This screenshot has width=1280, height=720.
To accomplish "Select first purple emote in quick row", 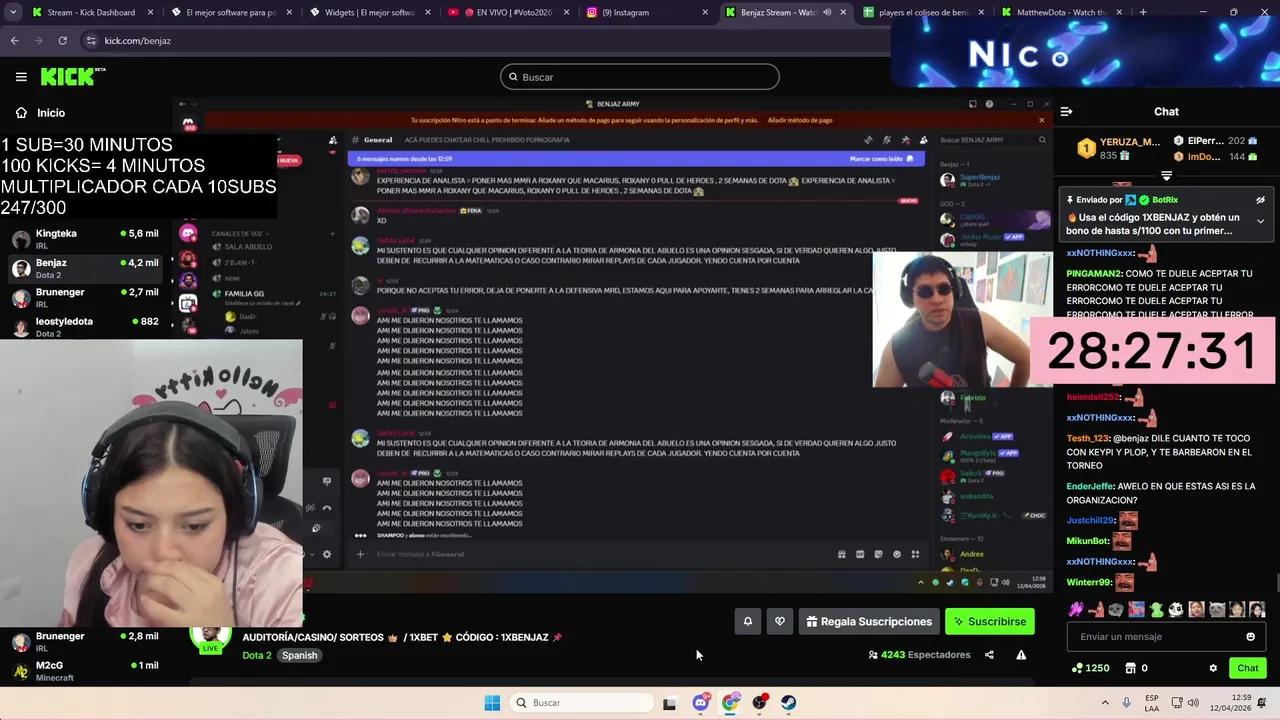I will click(1076, 609).
